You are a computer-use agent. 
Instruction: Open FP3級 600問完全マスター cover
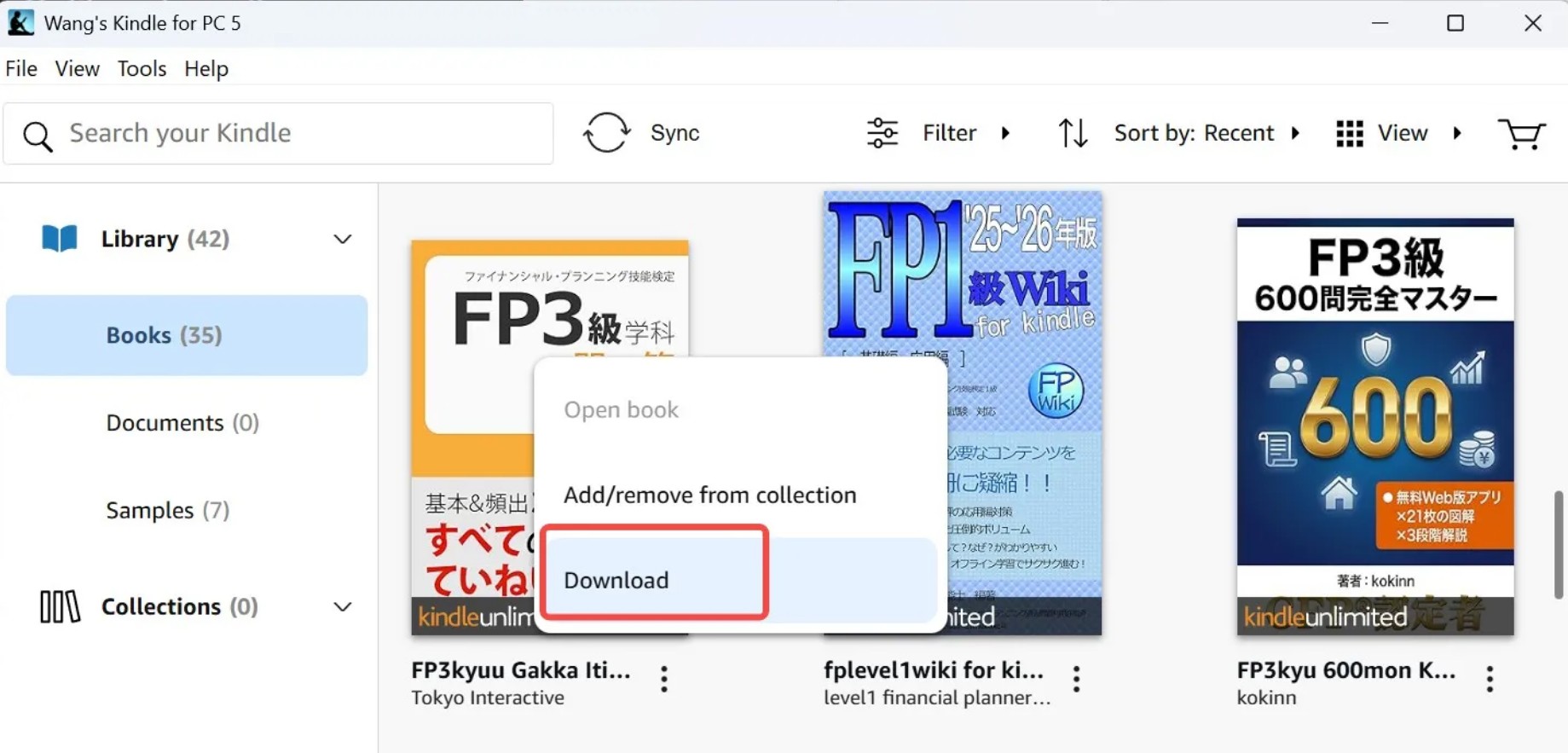[1375, 426]
